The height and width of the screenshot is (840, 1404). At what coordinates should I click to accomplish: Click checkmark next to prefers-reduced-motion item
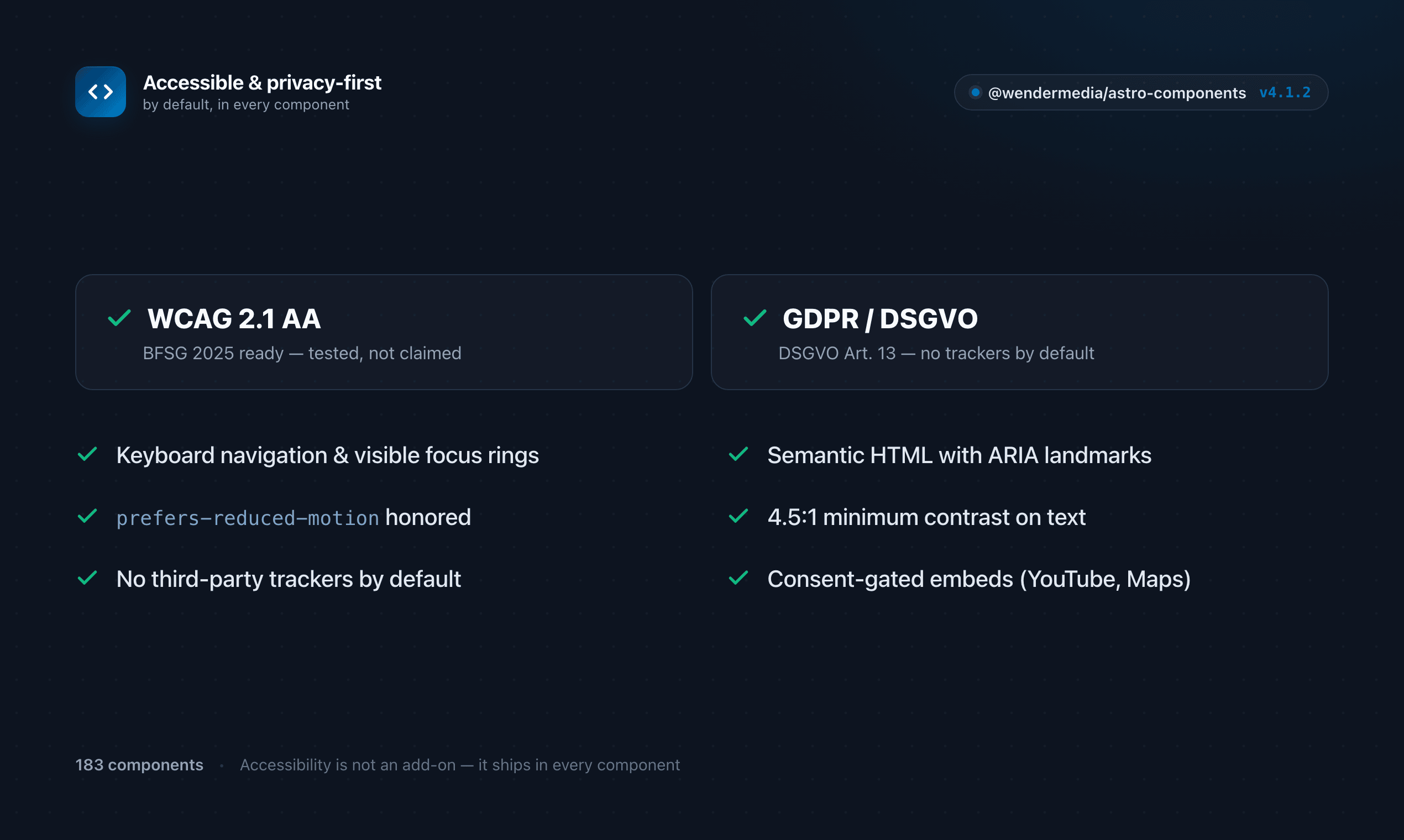click(88, 516)
